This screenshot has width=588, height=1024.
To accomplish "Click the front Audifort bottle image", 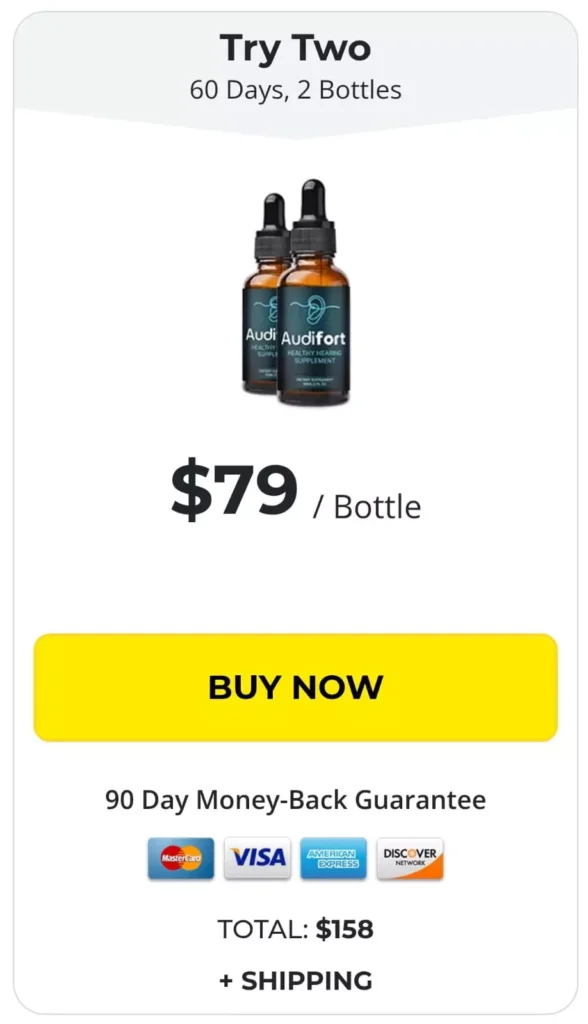I will [x=313, y=294].
